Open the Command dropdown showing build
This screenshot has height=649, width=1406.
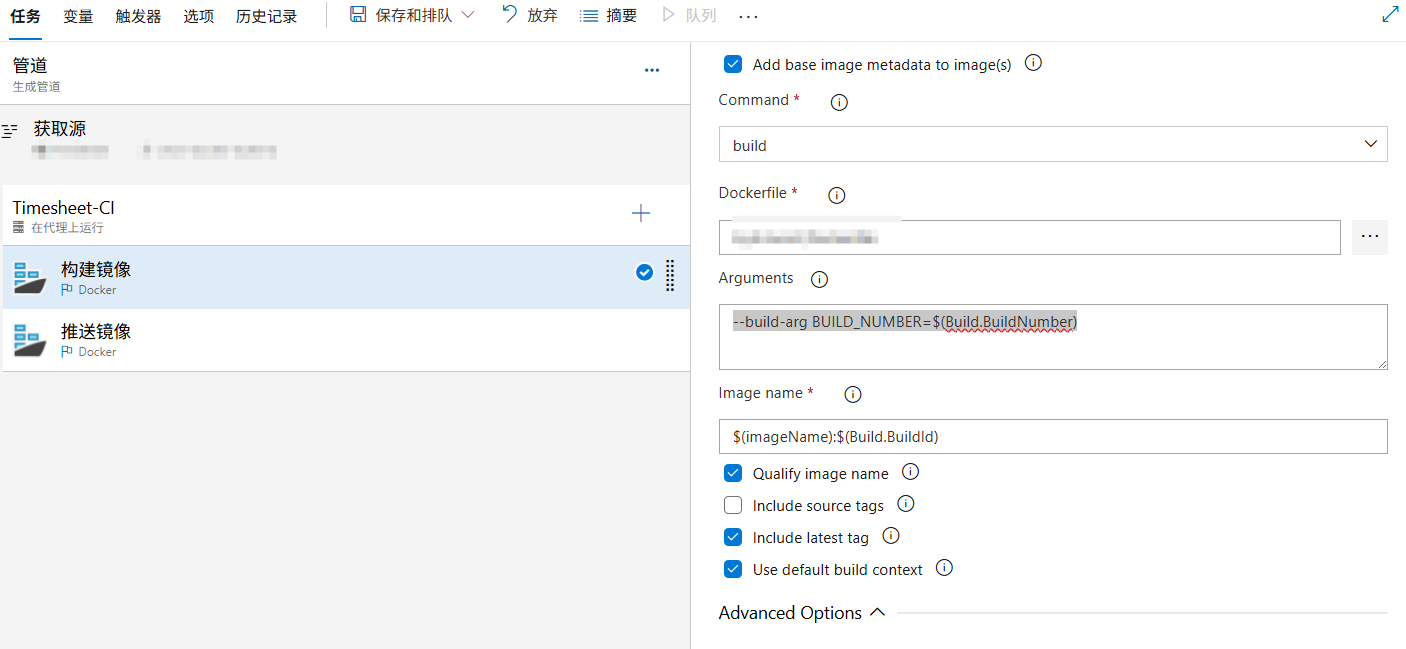1053,144
